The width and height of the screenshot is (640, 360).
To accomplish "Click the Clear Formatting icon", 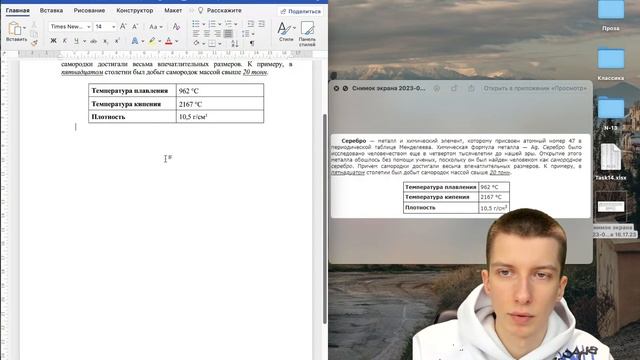I will [176, 27].
